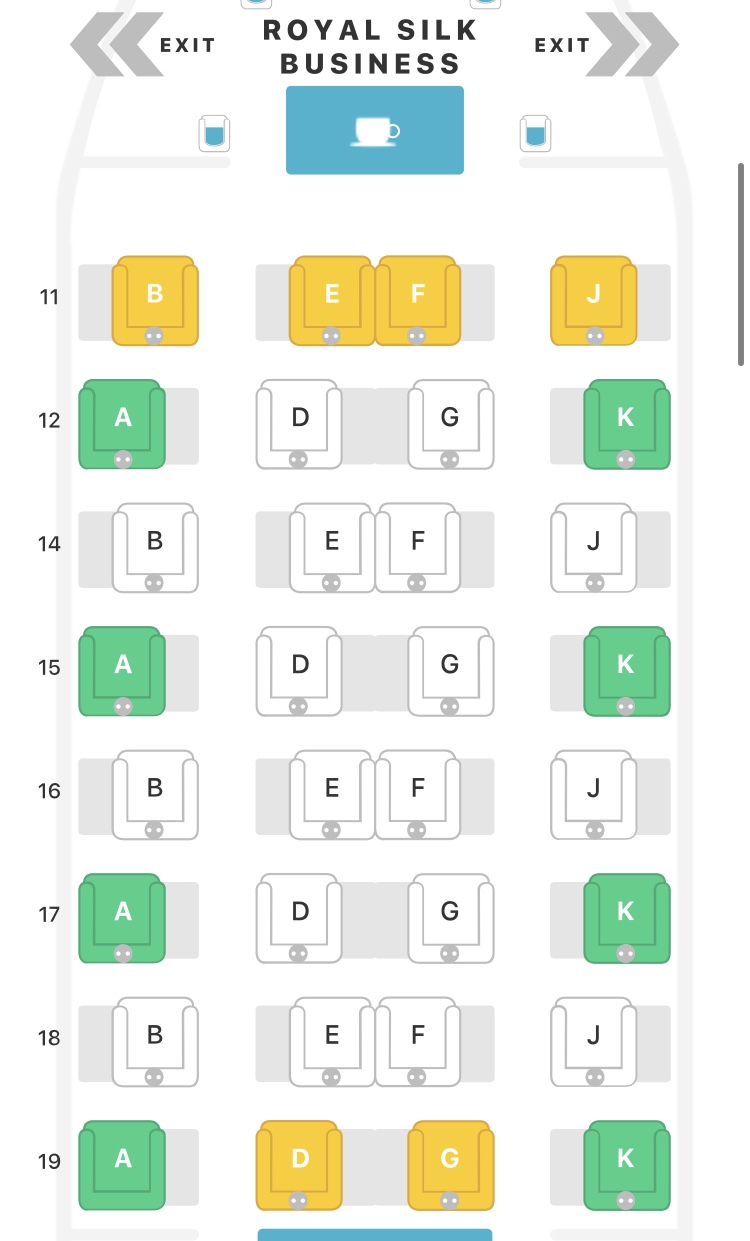Screen dimensions: 750x1241
Task: Select green seat 19K
Action: click(626, 1163)
